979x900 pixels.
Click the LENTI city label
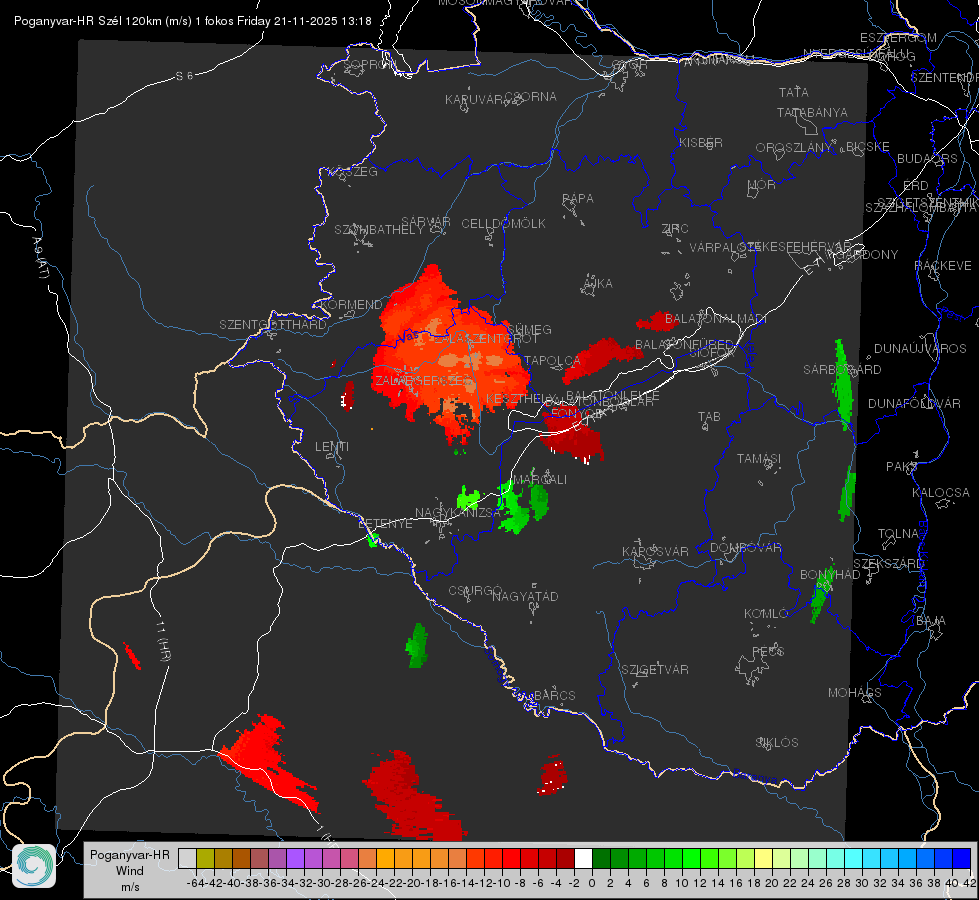[332, 447]
